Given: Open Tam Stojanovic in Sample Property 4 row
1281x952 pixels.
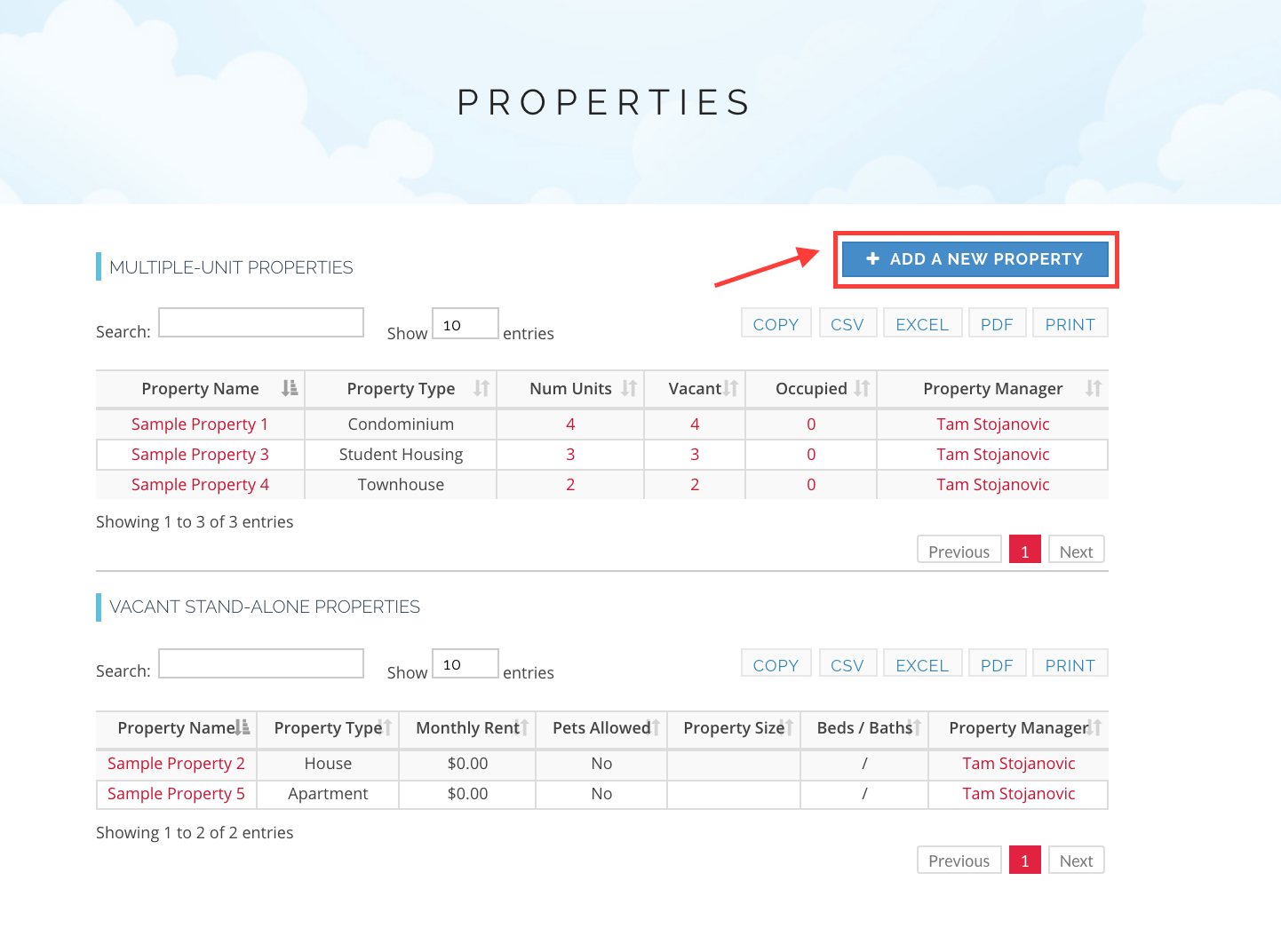Looking at the screenshot, I should point(992,485).
